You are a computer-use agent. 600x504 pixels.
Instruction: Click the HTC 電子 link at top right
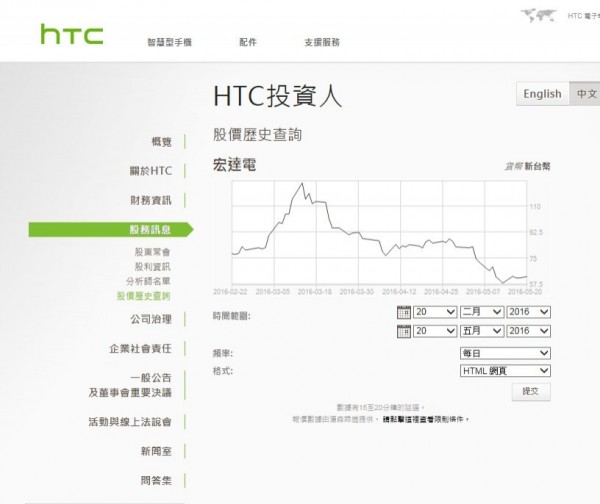click(583, 16)
